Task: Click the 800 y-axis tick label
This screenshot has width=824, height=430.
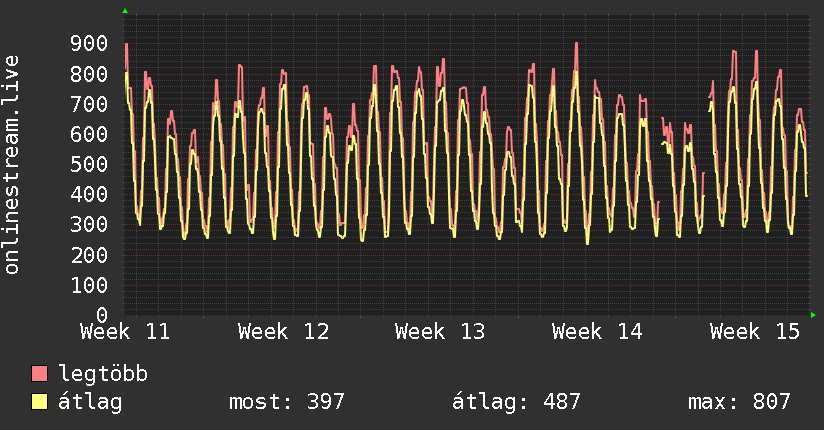Action: point(89,74)
